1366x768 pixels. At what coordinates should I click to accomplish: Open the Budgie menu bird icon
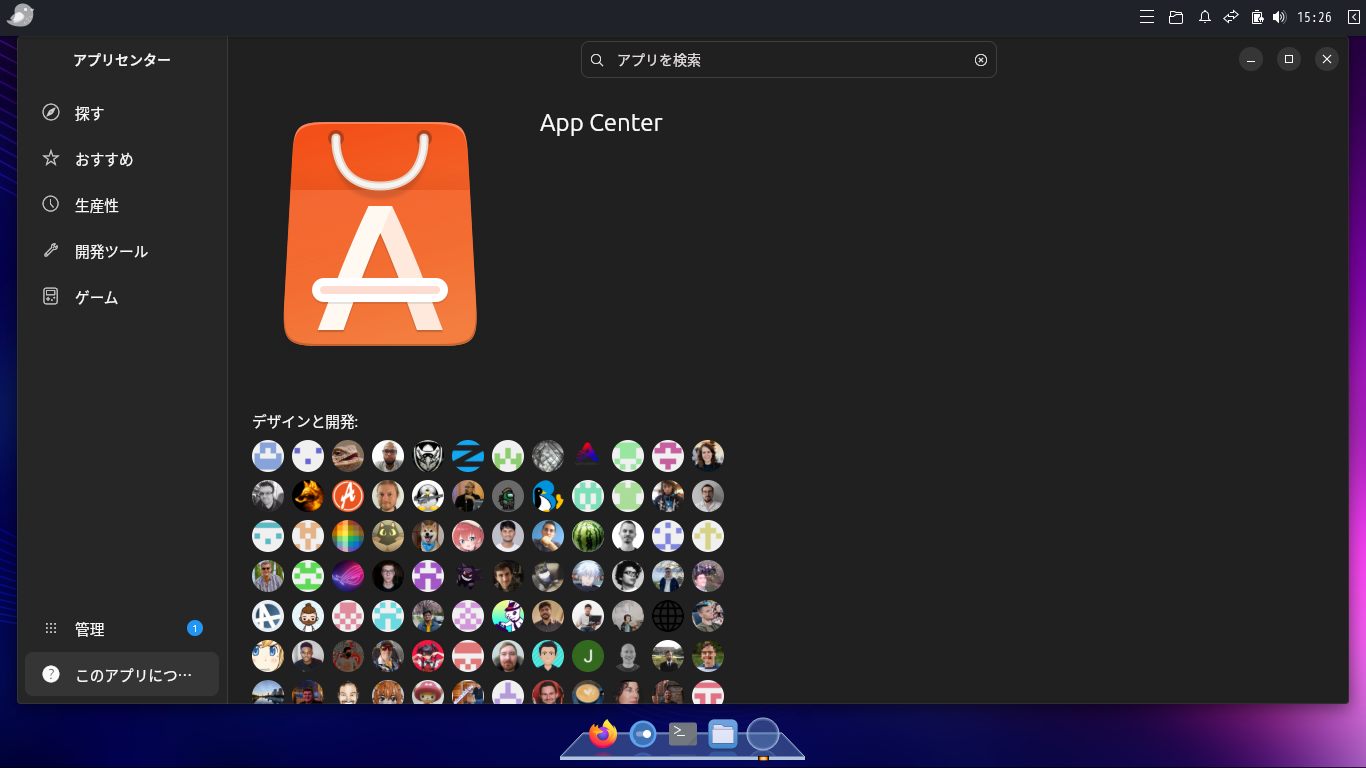tap(20, 16)
